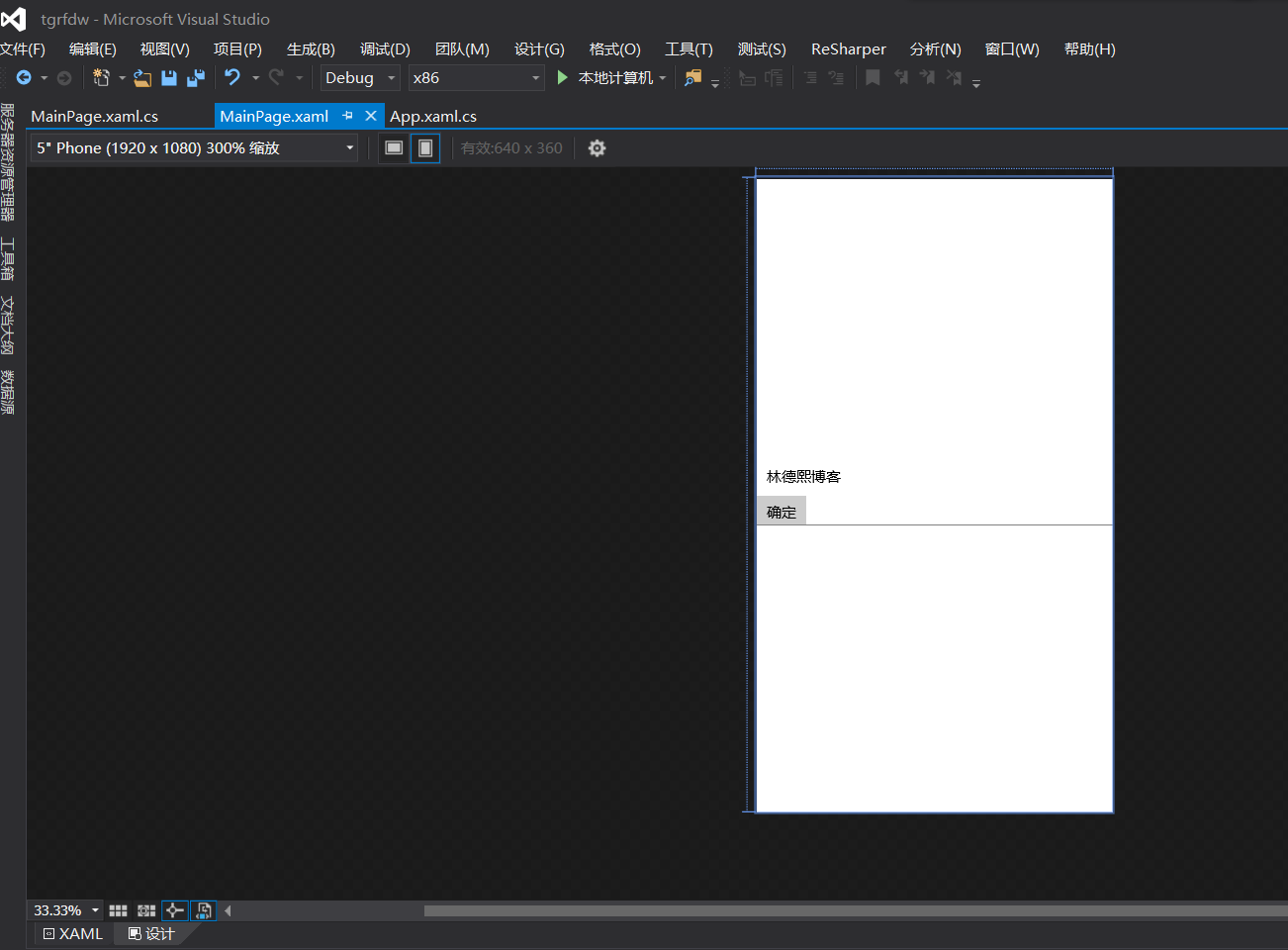Click the uncomment selection toolbar icon
This screenshot has width=1288, height=950.
tap(774, 77)
